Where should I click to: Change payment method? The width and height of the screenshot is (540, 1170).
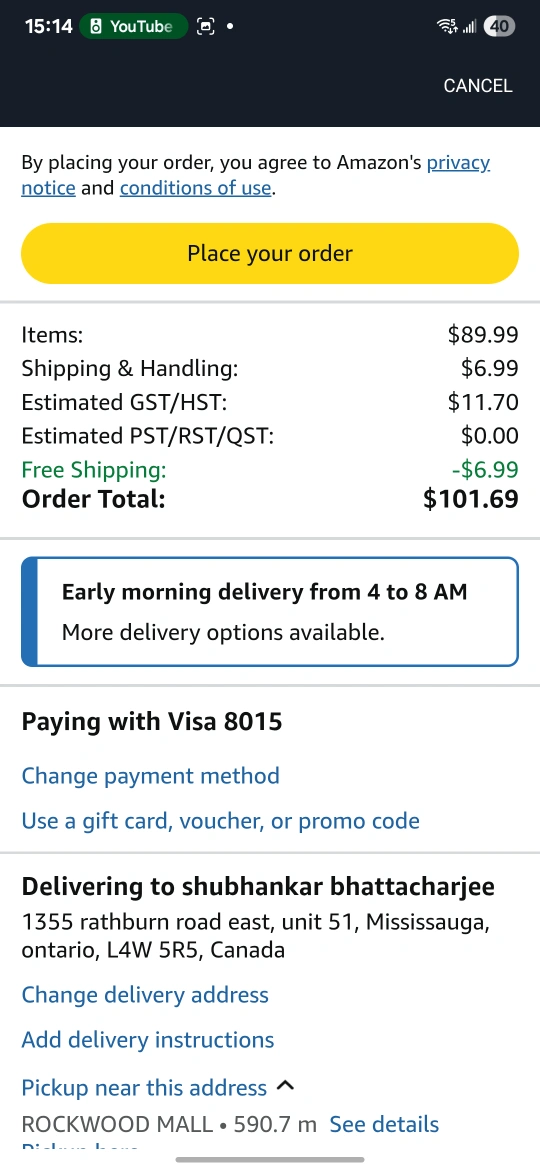click(x=151, y=776)
